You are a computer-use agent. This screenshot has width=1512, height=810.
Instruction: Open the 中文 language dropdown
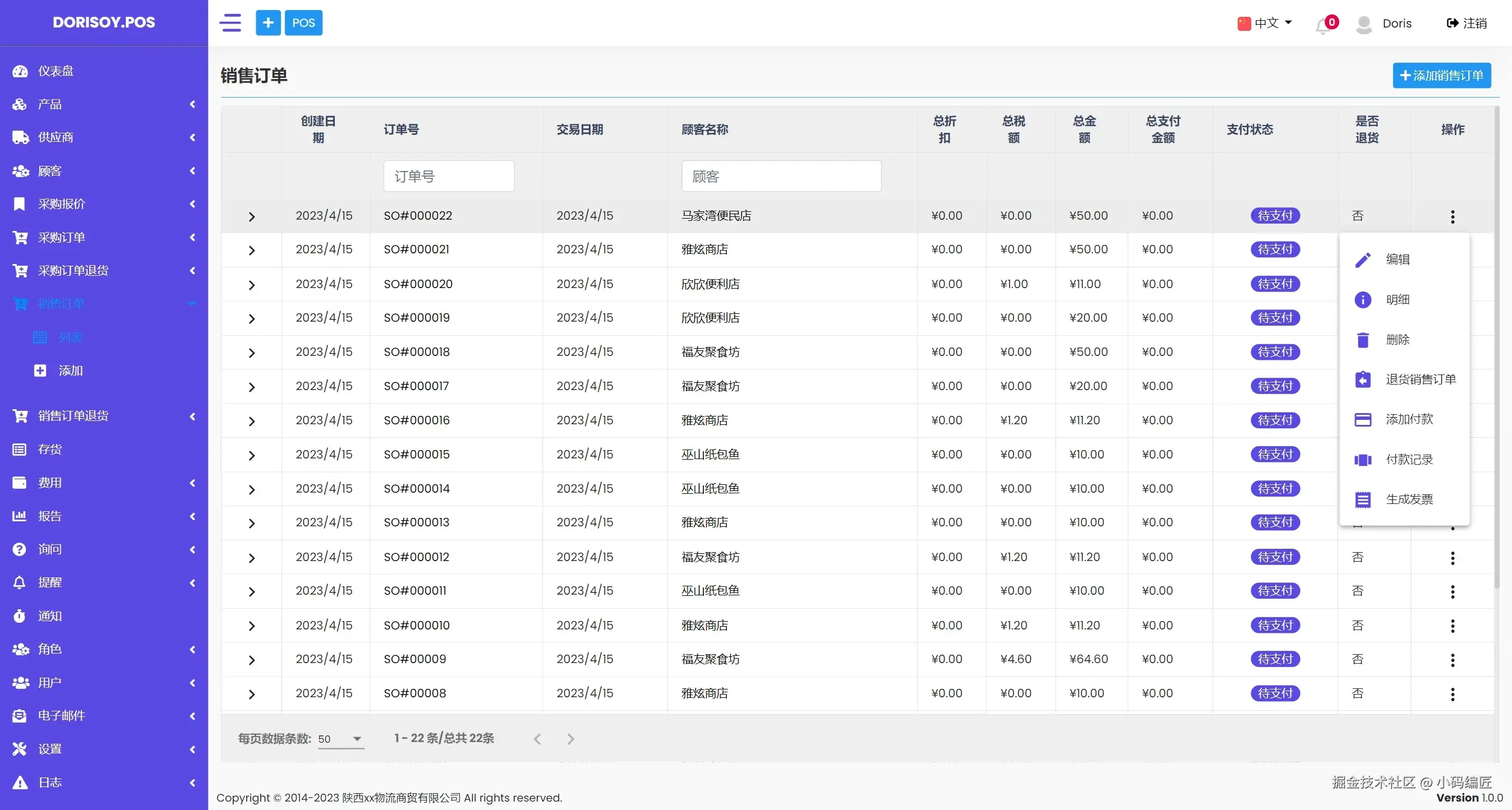click(x=1265, y=23)
